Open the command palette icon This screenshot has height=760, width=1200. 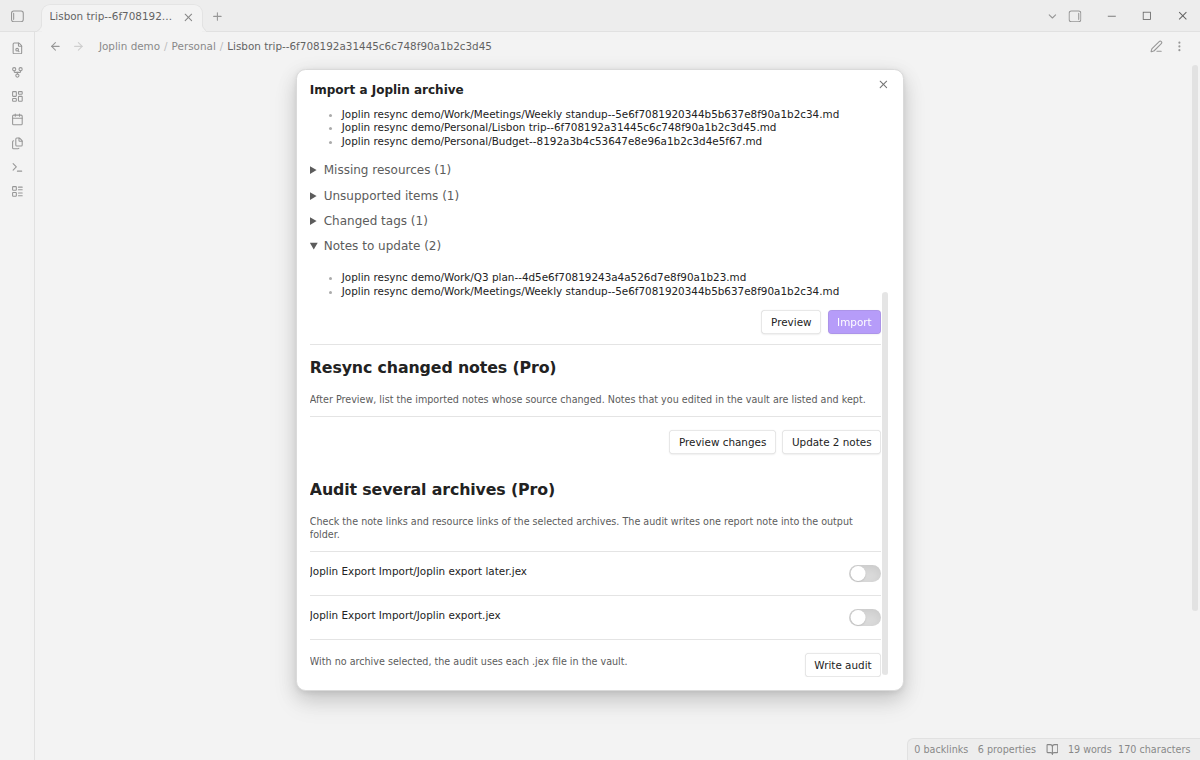tap(17, 167)
